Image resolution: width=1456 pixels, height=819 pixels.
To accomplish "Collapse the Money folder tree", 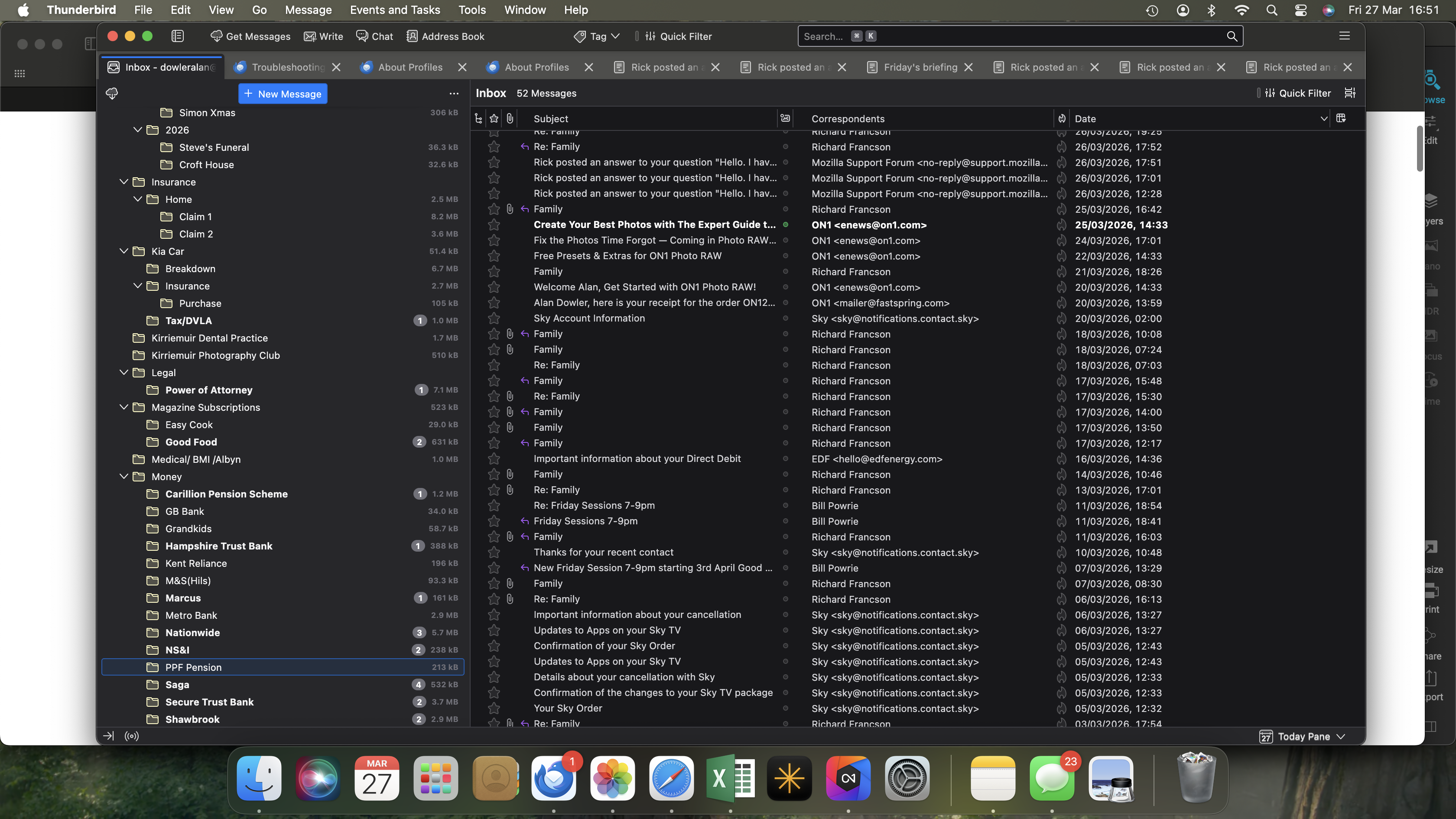I will pos(124,477).
